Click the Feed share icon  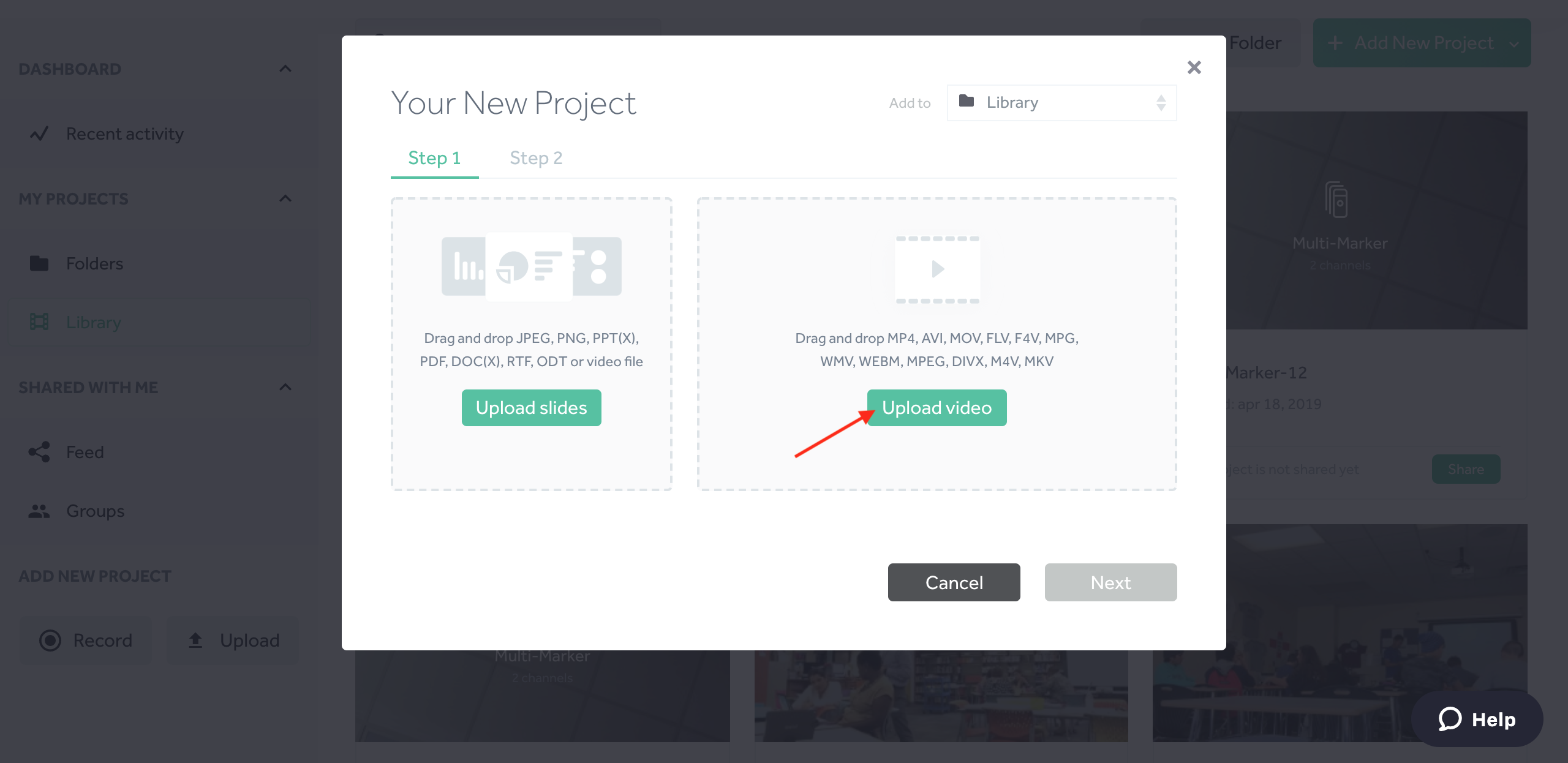click(39, 452)
